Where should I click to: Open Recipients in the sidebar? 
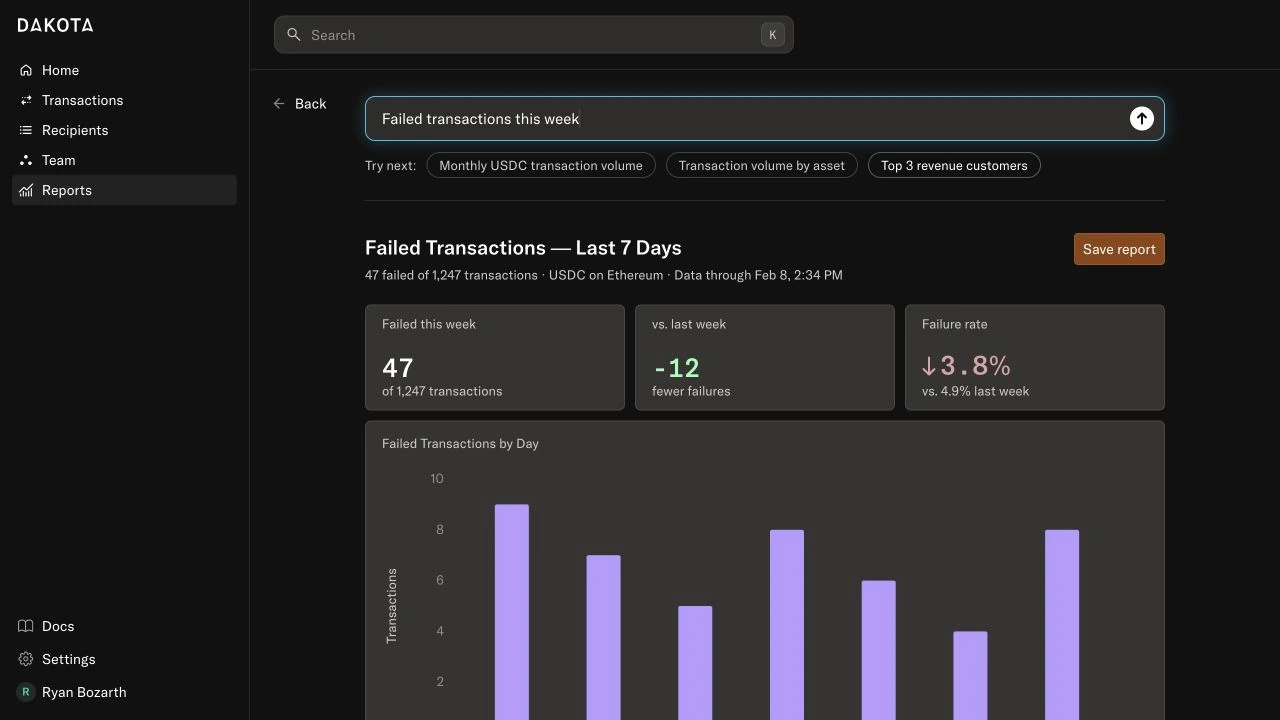[124, 130]
